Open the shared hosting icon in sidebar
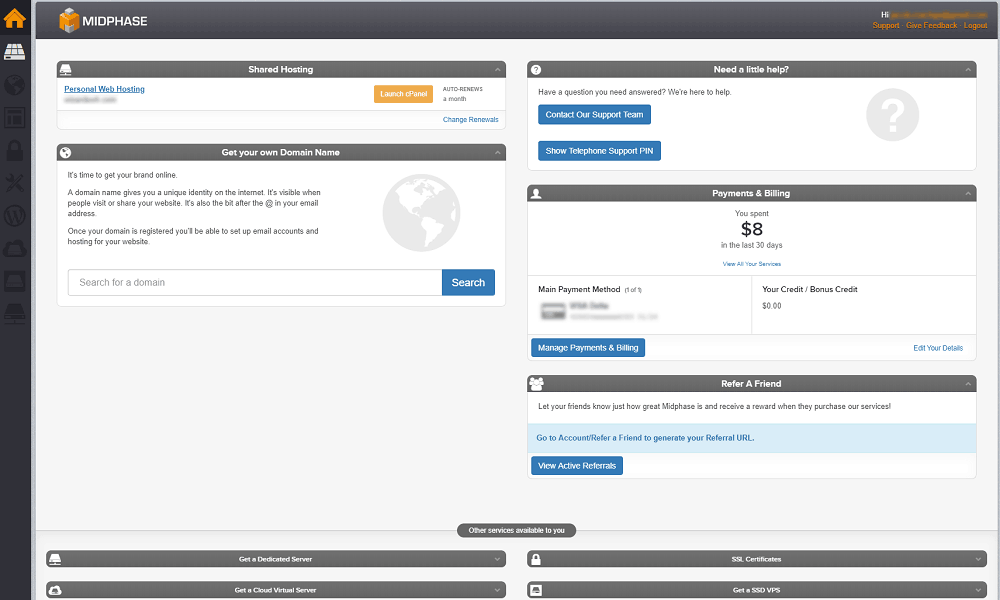1000x600 pixels. pyautogui.click(x=15, y=52)
